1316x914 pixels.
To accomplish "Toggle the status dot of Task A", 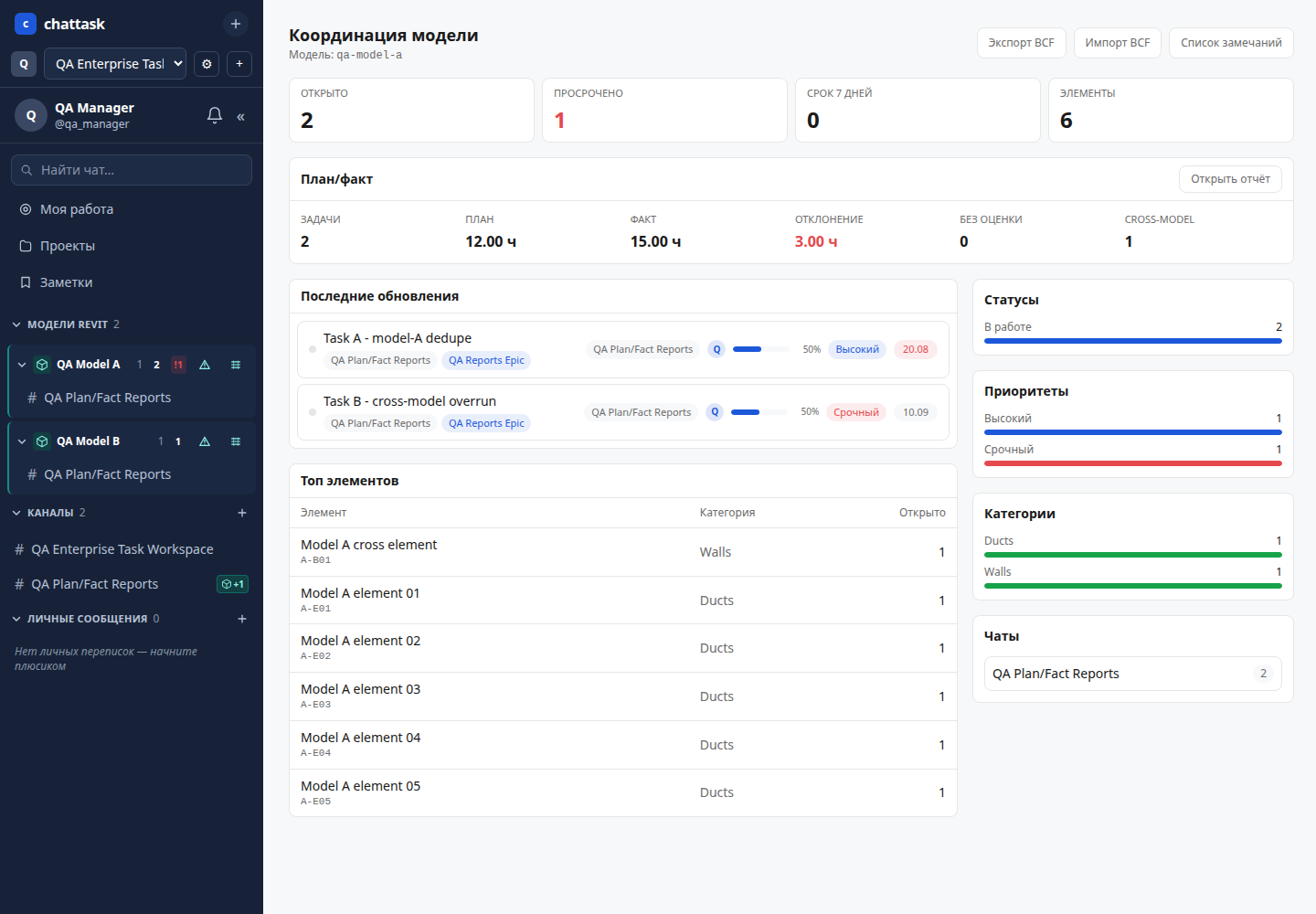I will pos(313,349).
